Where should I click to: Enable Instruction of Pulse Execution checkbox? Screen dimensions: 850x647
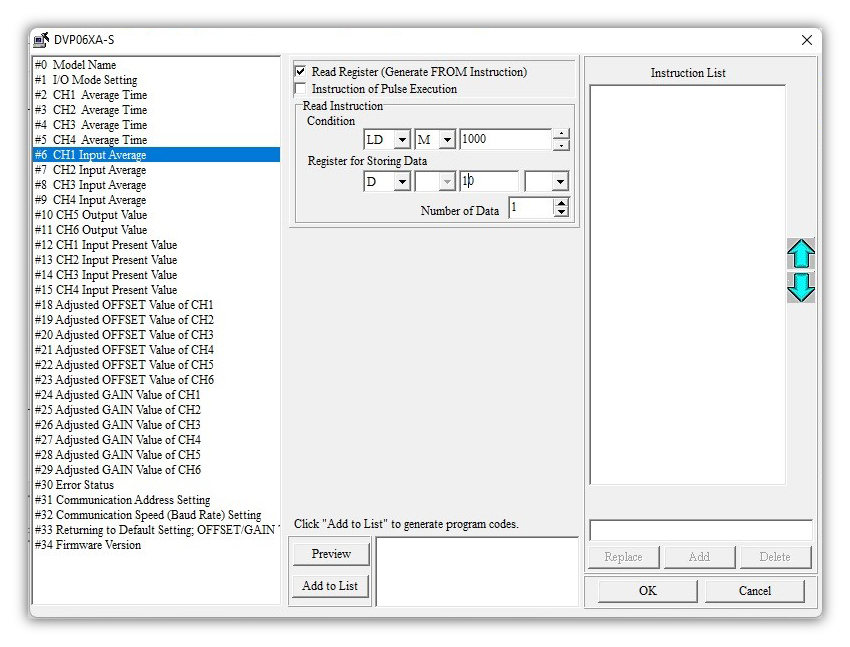click(301, 89)
